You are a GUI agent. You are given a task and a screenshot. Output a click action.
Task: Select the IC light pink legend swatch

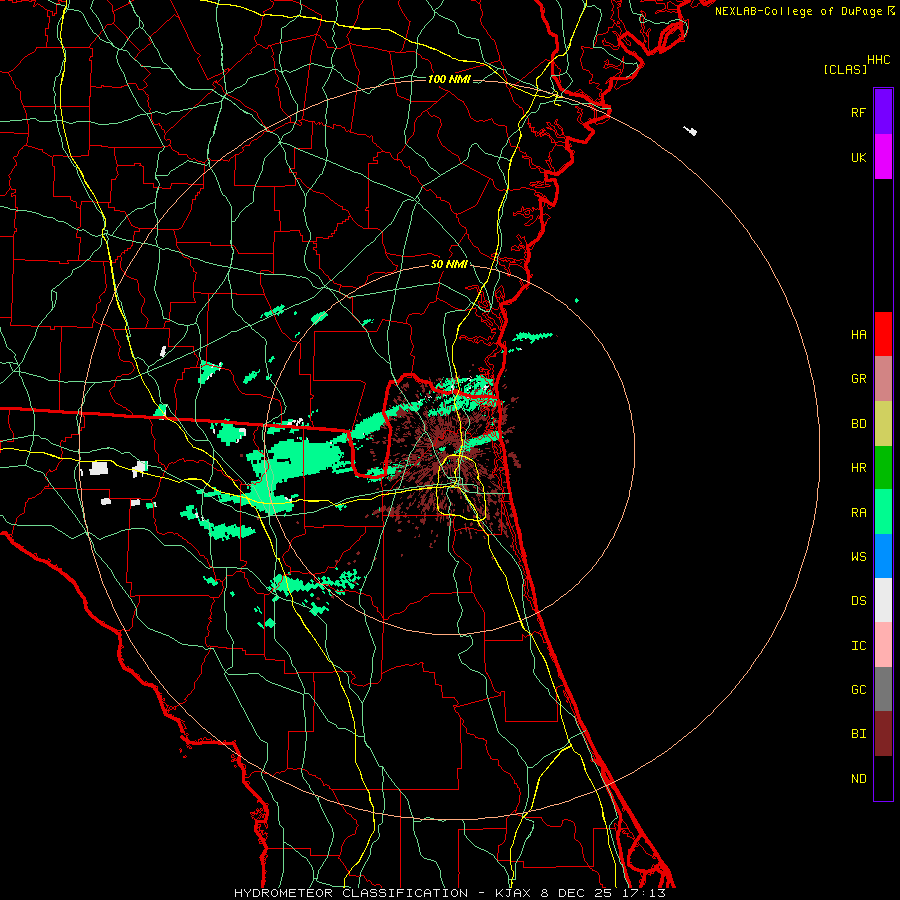(883, 645)
